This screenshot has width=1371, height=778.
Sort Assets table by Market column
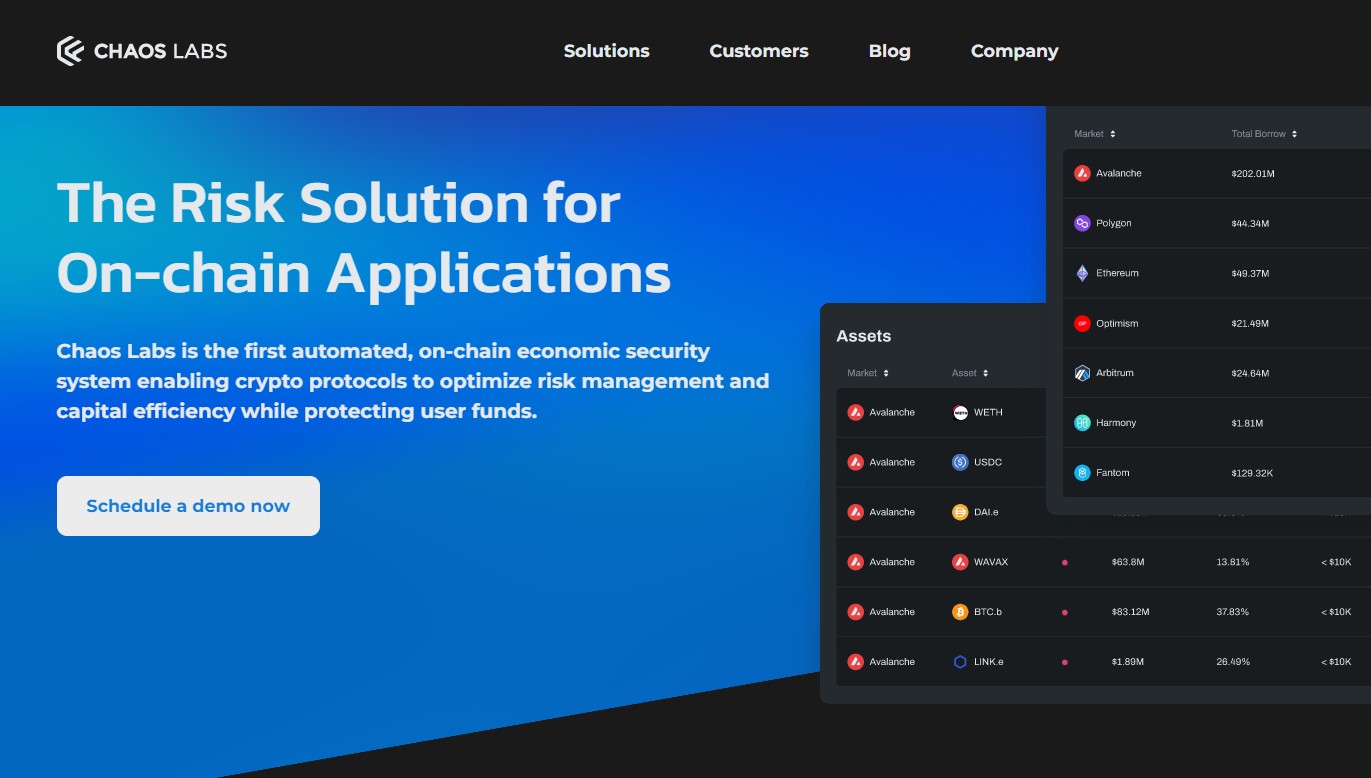(868, 373)
